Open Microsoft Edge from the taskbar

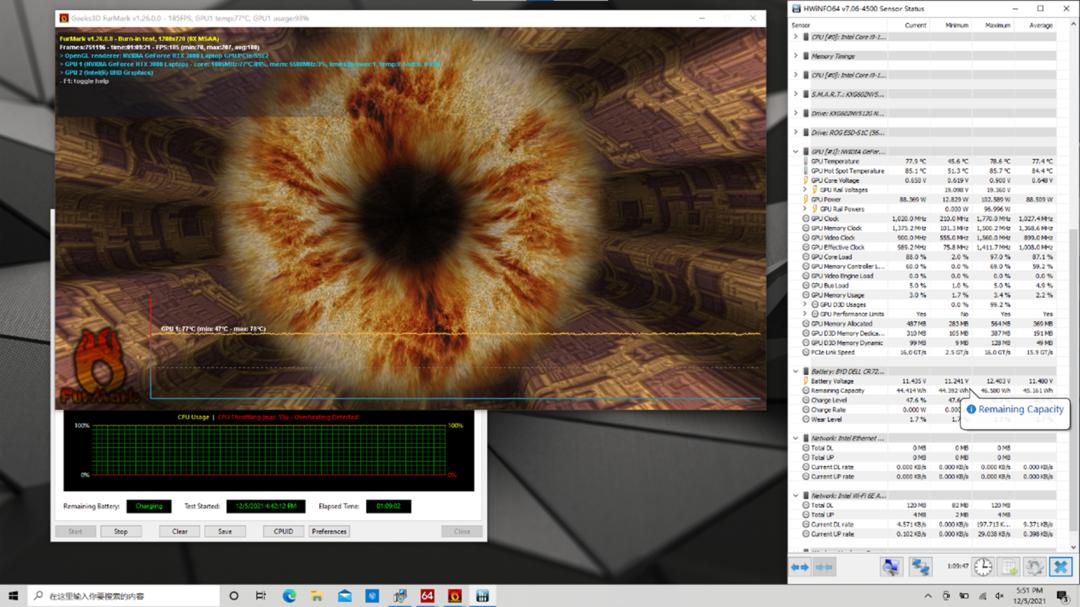(x=289, y=596)
